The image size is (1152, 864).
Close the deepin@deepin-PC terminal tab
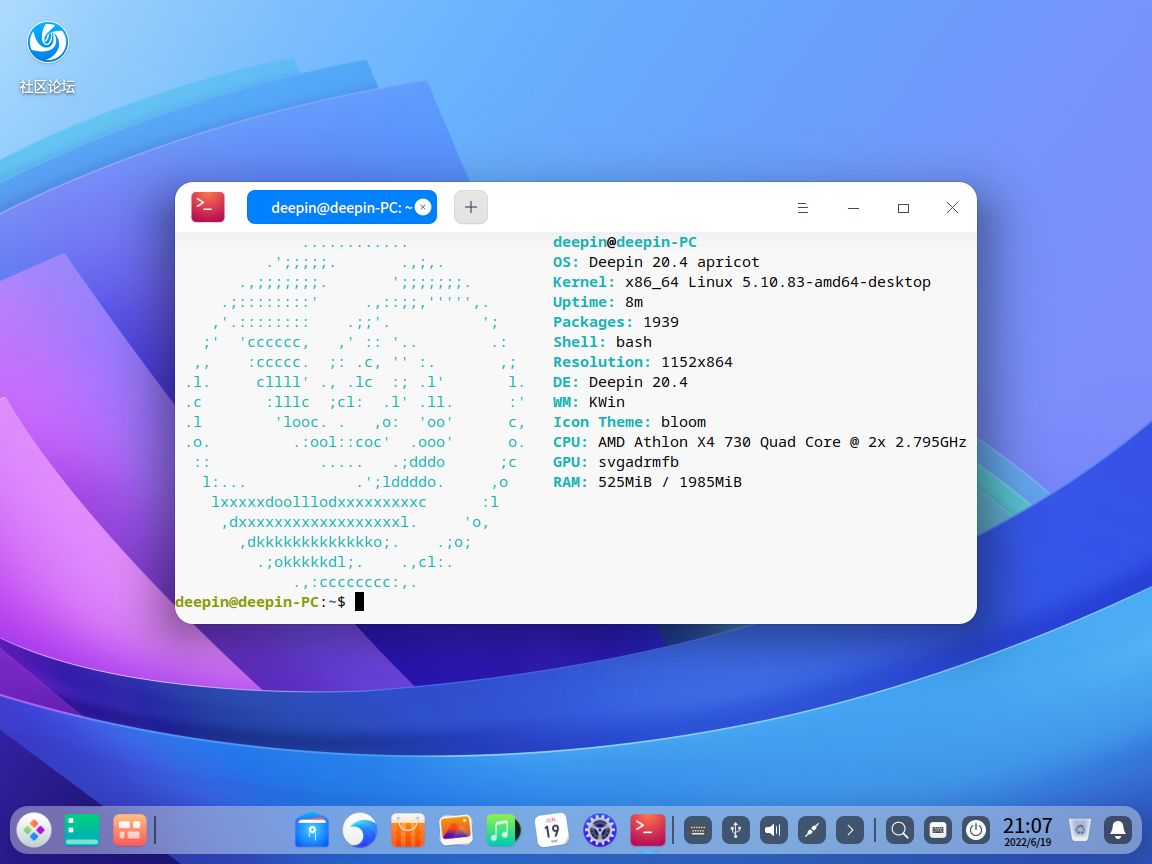tap(423, 207)
